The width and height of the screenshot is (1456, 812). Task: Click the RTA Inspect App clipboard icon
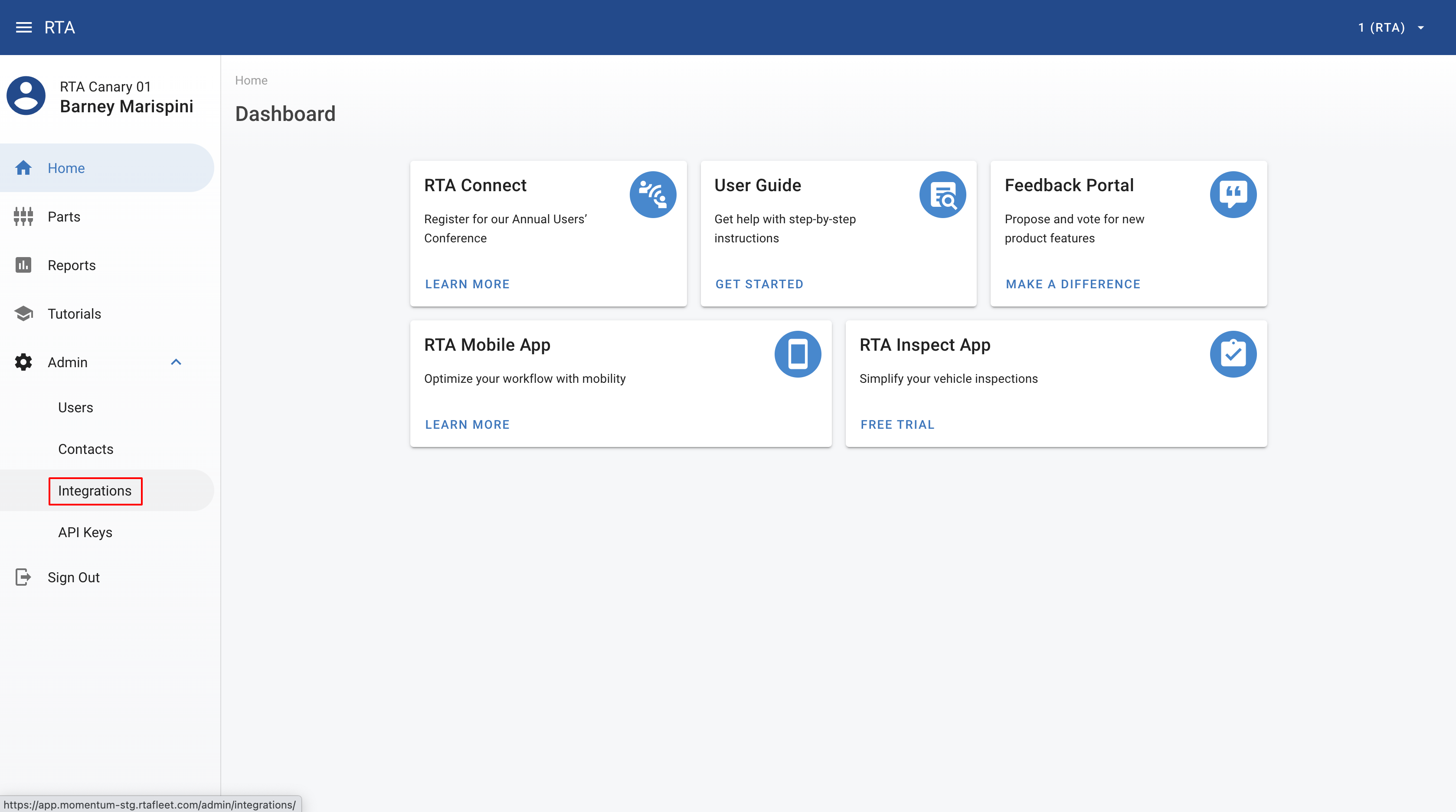[x=1233, y=354]
